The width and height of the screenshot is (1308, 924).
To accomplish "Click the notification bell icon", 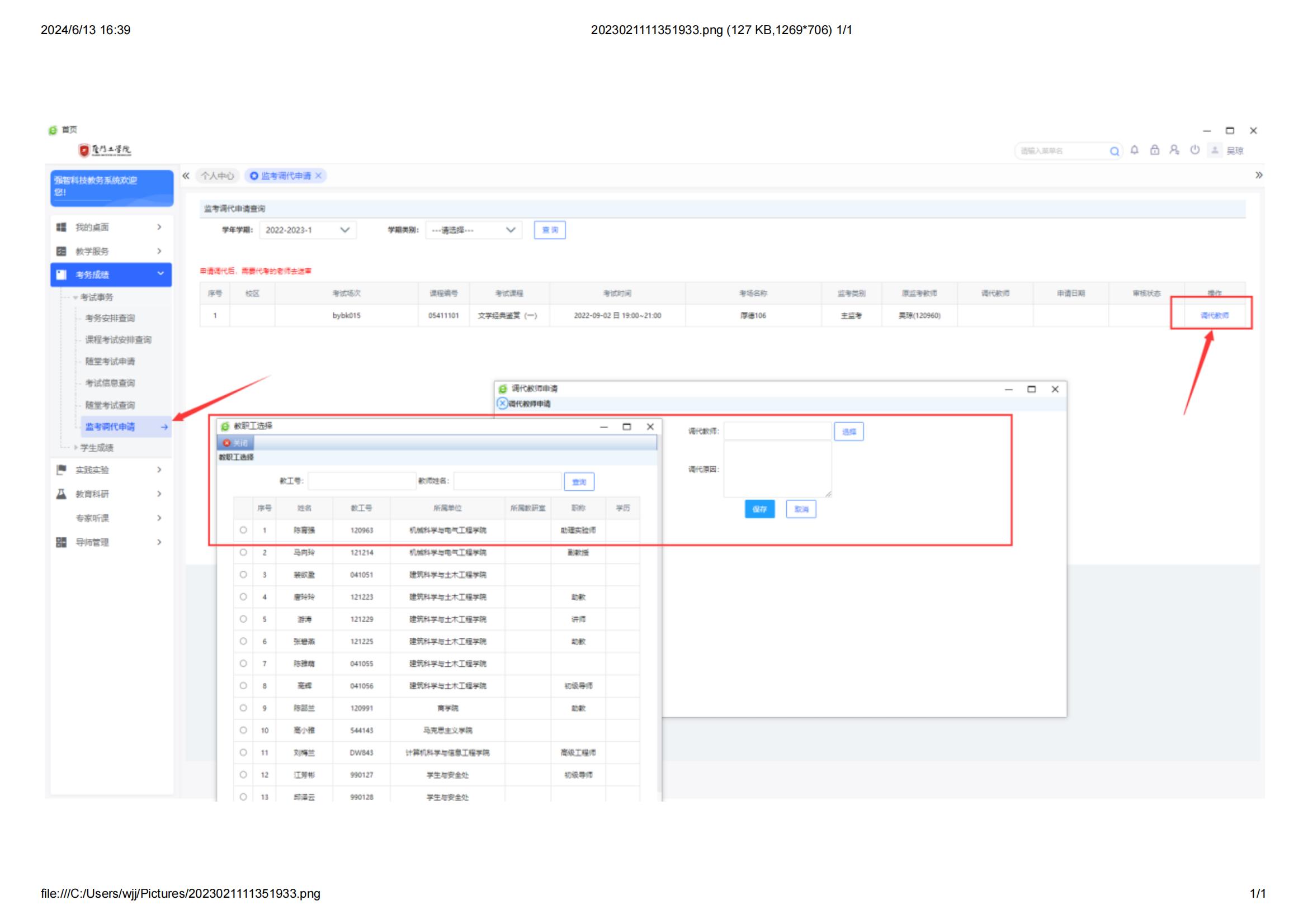I will coord(1134,150).
